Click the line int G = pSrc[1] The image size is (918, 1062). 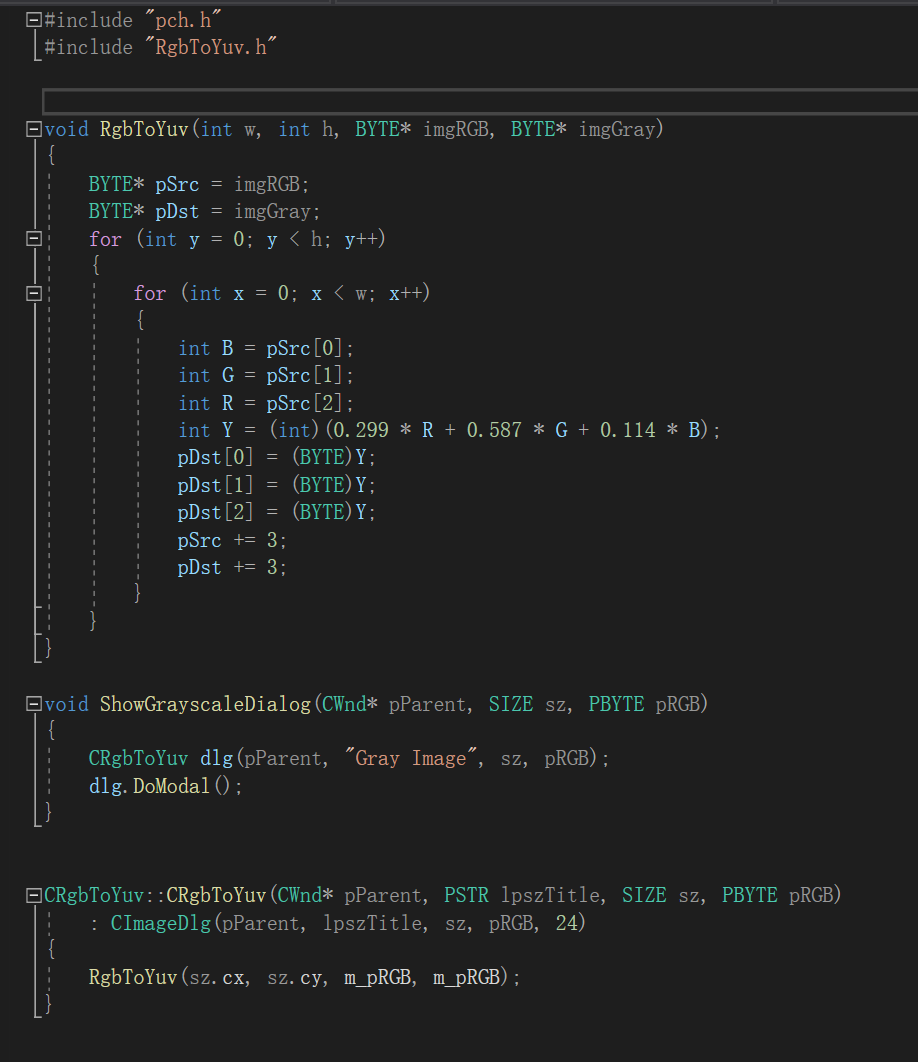tap(266, 375)
